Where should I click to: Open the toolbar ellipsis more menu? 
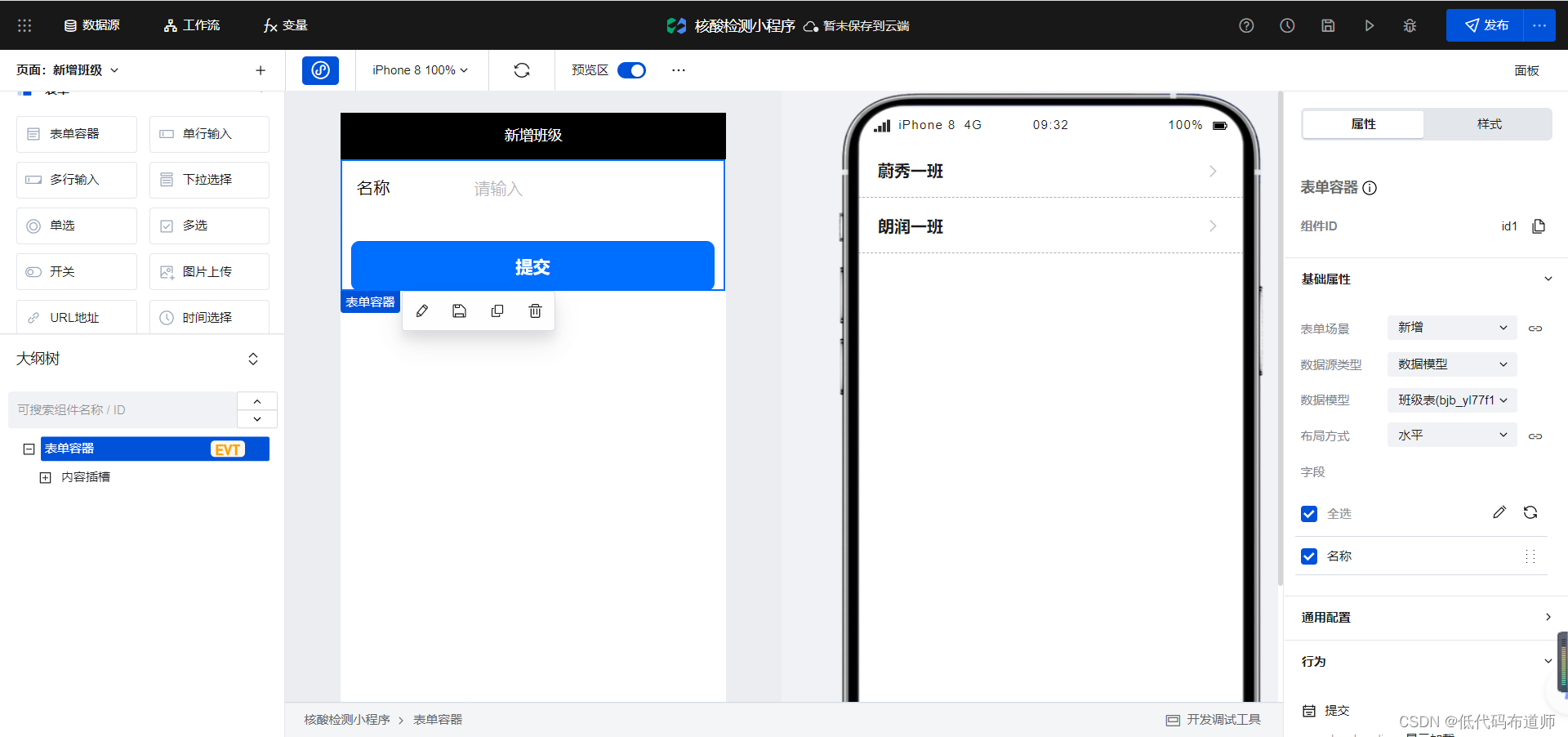[x=679, y=70]
